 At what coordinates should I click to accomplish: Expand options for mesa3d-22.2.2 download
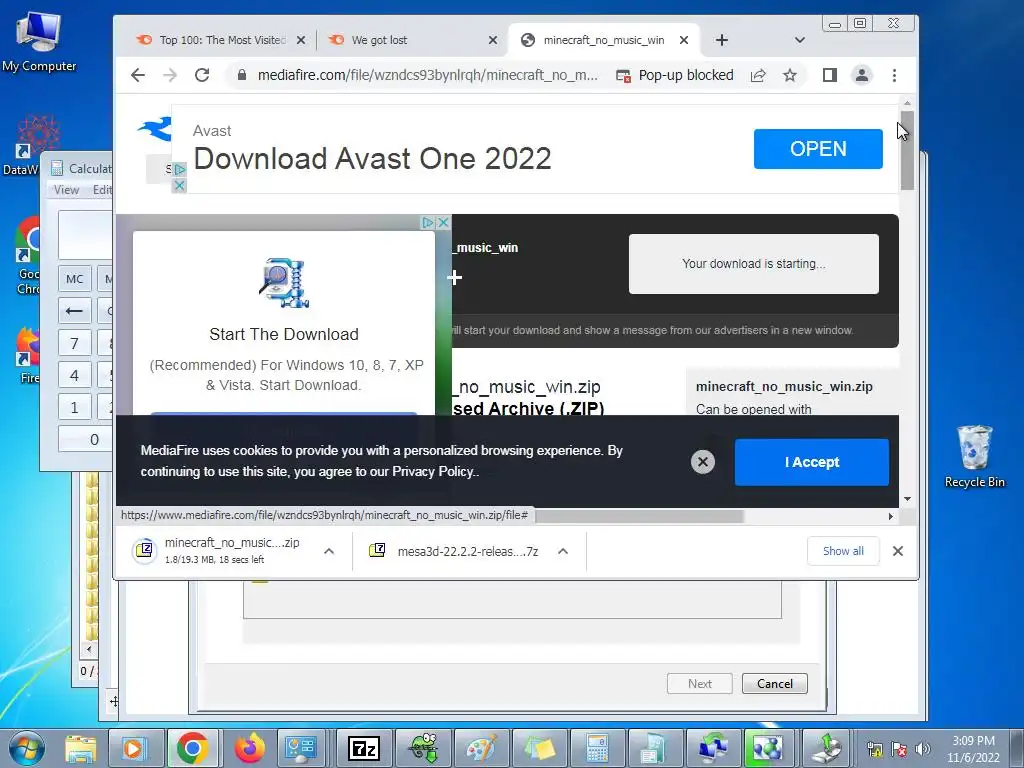tap(563, 551)
